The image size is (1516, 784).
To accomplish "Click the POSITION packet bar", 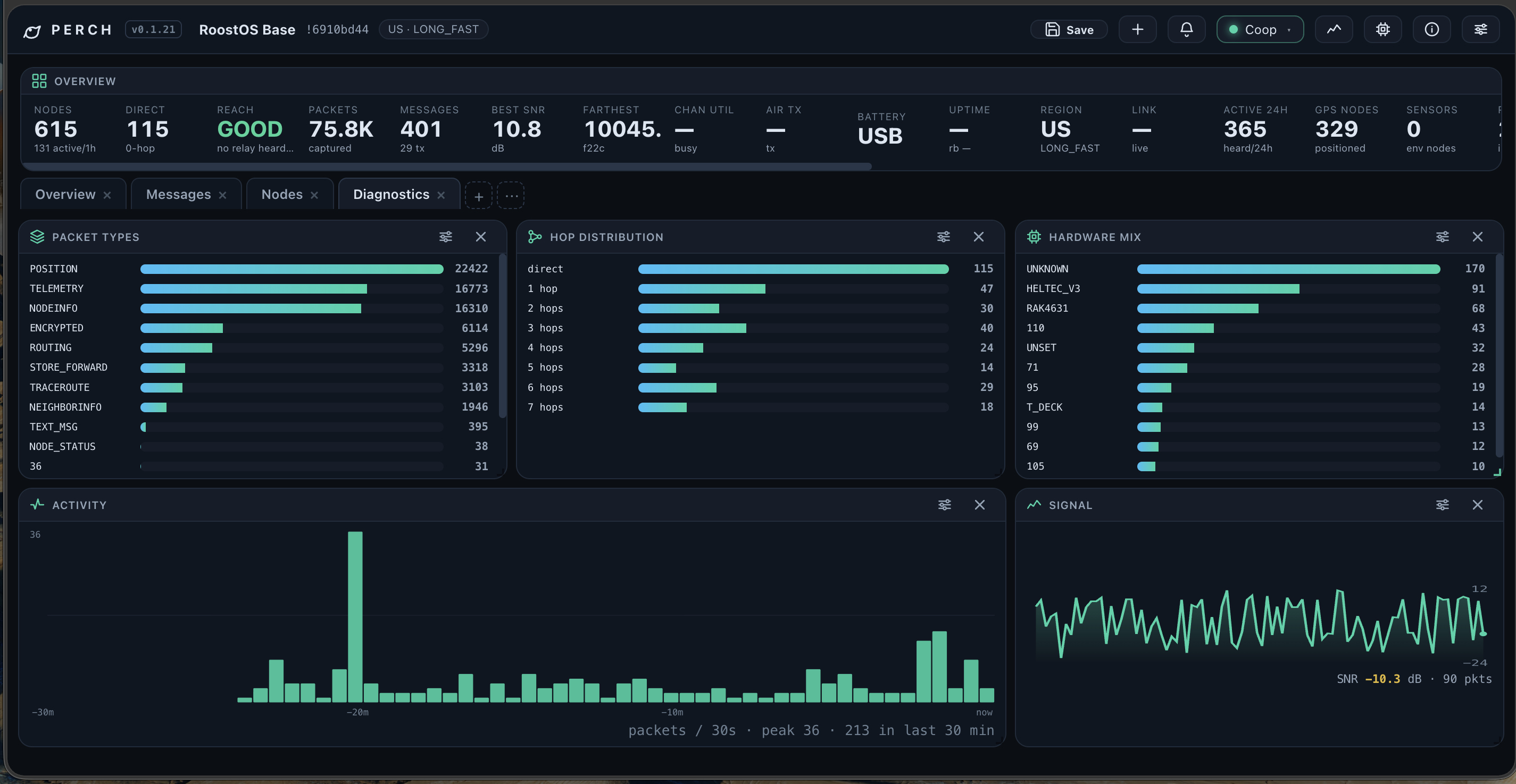I will (x=291, y=269).
